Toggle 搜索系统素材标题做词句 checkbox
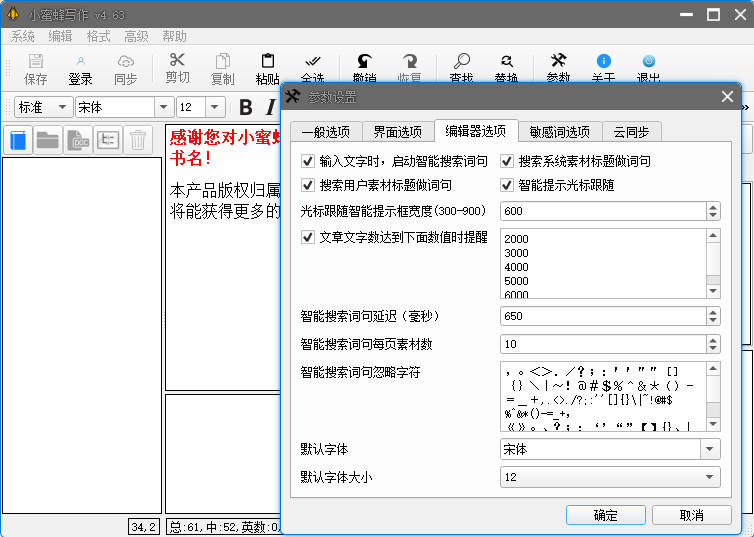754x537 pixels. (x=507, y=161)
